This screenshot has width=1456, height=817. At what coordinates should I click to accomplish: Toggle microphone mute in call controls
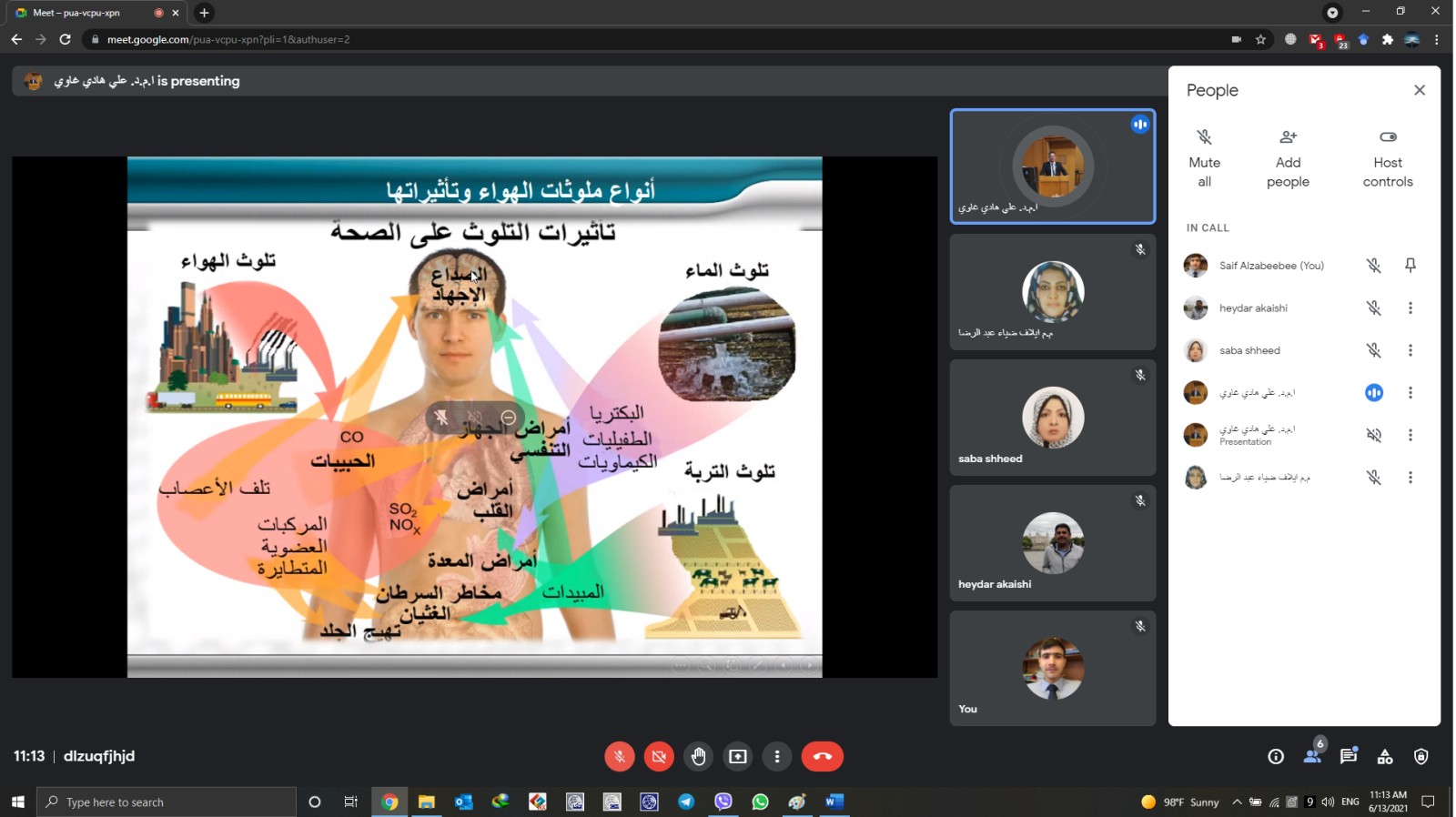point(619,756)
